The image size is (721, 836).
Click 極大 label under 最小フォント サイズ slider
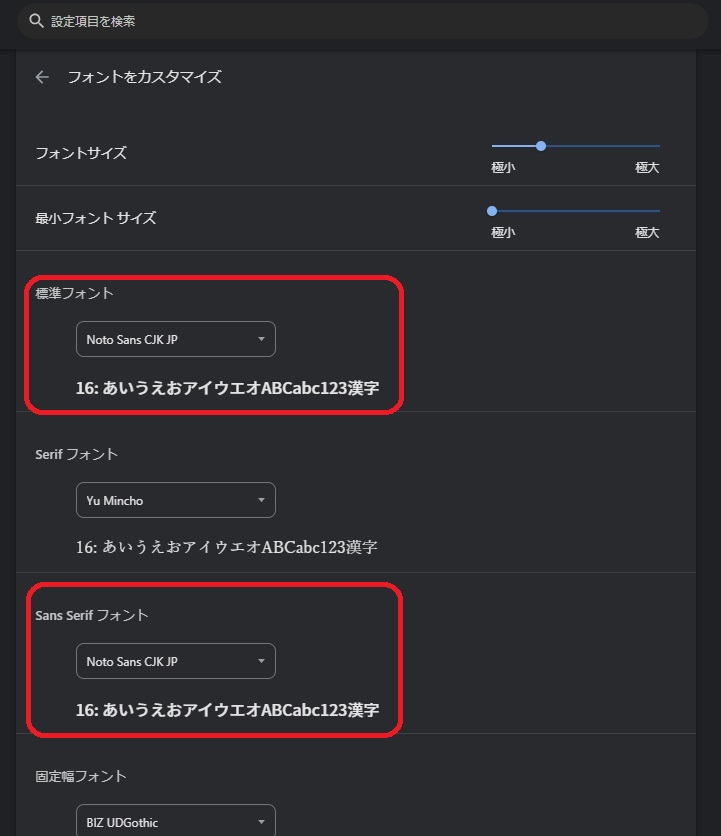[x=647, y=233]
